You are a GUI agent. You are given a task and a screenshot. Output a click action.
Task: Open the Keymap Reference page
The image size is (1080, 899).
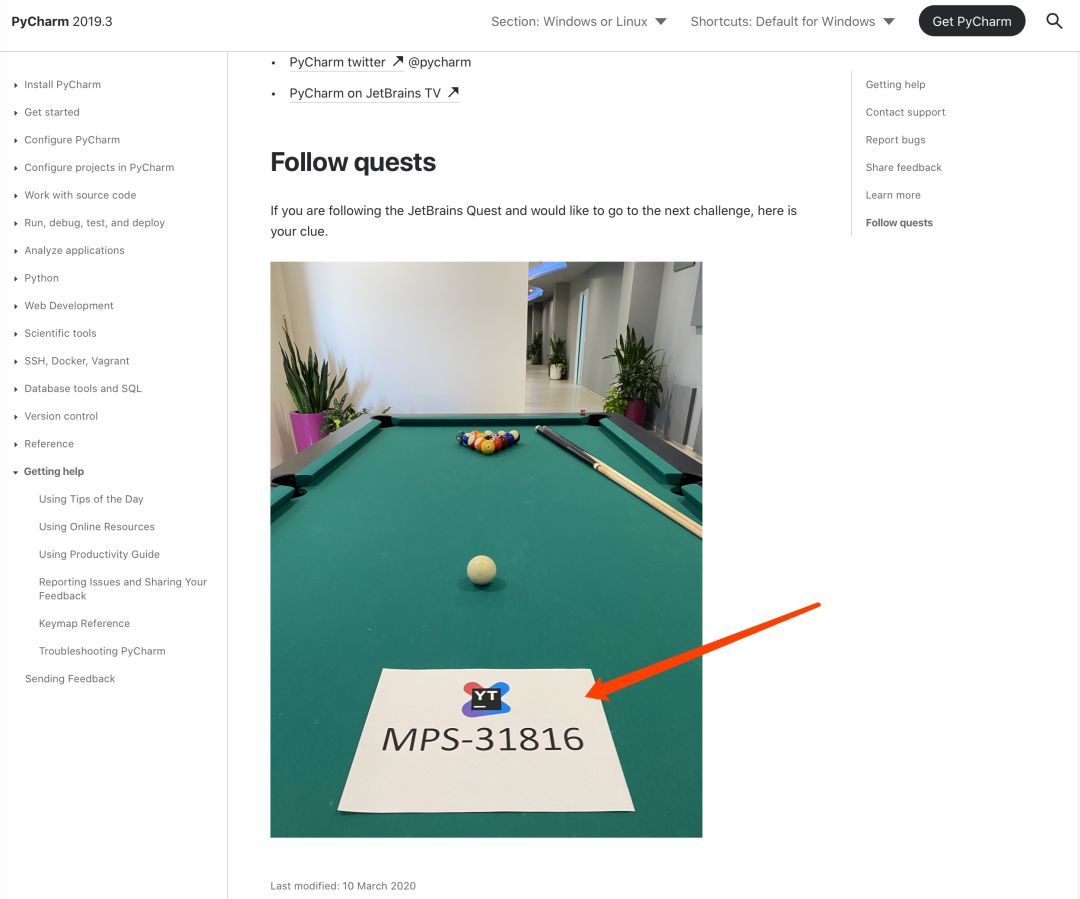tap(84, 623)
